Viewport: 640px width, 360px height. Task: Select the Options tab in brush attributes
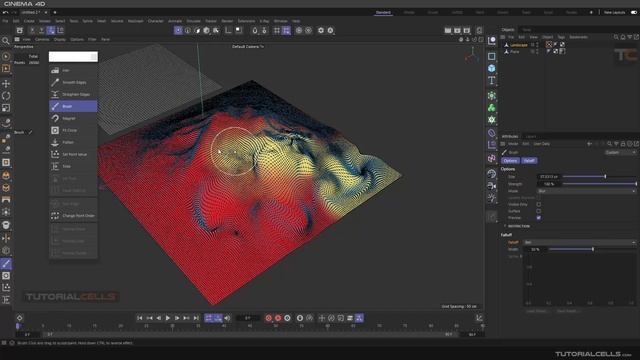[x=510, y=161]
